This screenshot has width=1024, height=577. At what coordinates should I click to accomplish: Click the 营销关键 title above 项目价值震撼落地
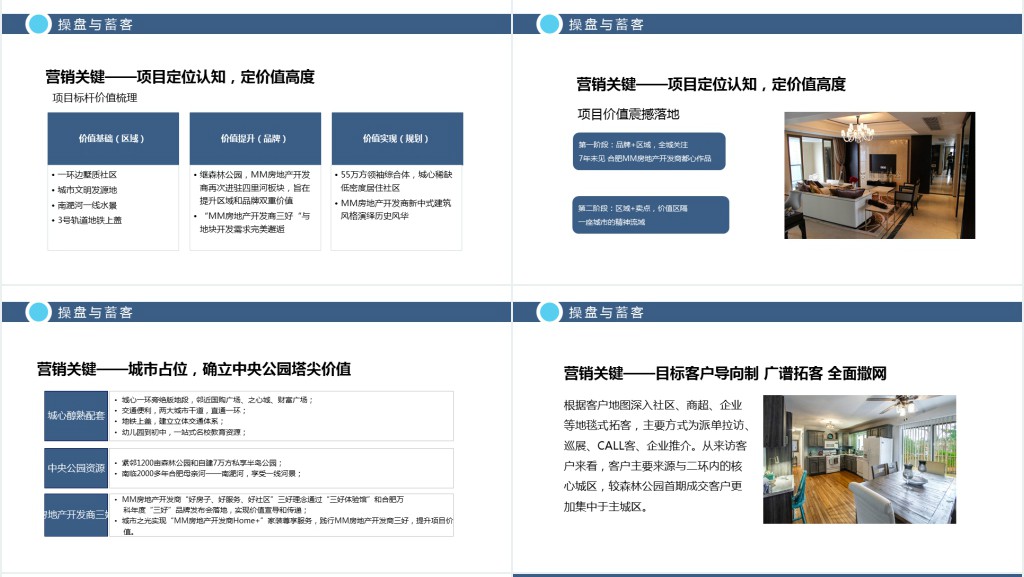pyautogui.click(x=711, y=84)
